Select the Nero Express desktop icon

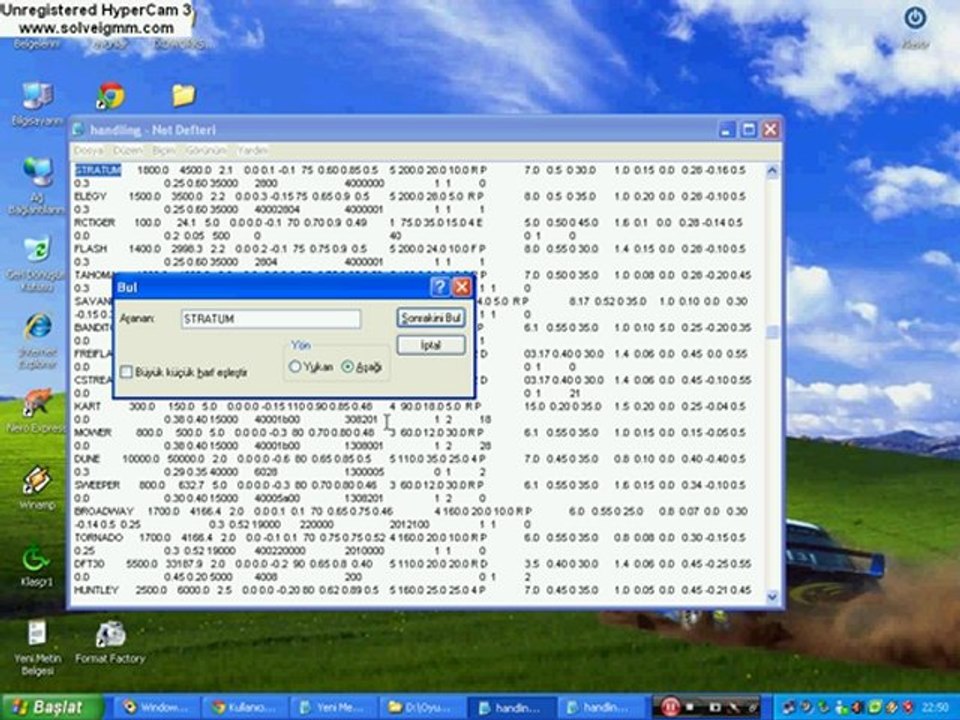pyautogui.click(x=37, y=411)
